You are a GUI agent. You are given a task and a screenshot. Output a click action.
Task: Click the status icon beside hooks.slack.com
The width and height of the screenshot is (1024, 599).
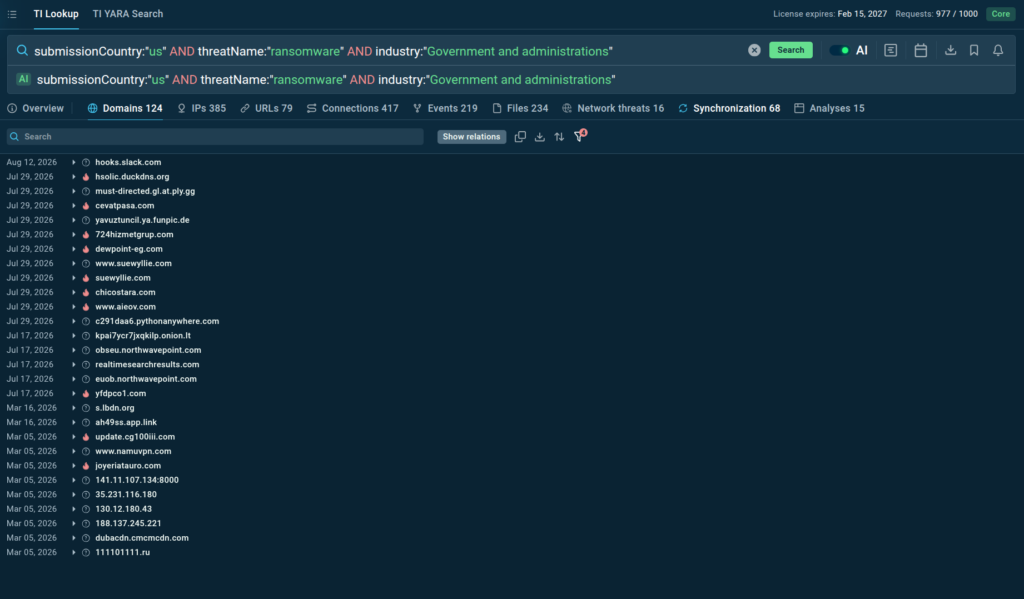point(86,162)
